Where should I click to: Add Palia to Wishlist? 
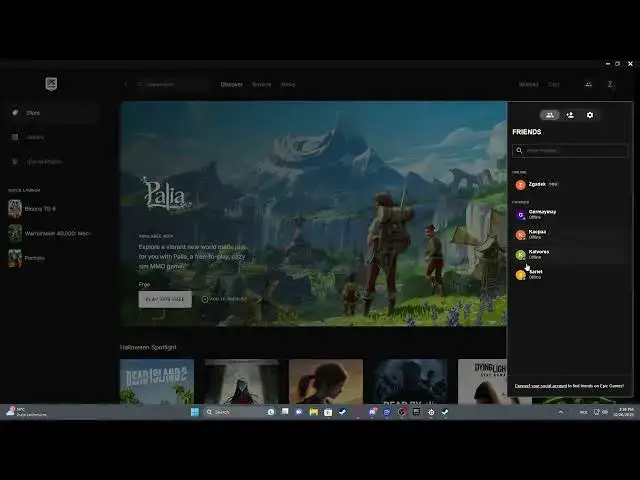pos(224,299)
